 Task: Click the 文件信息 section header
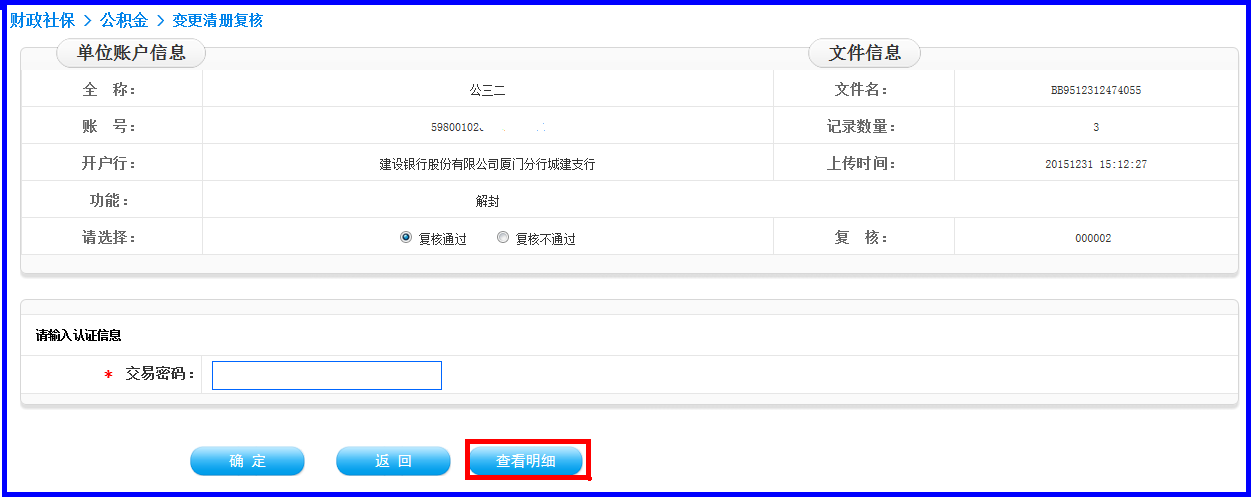[x=864, y=53]
